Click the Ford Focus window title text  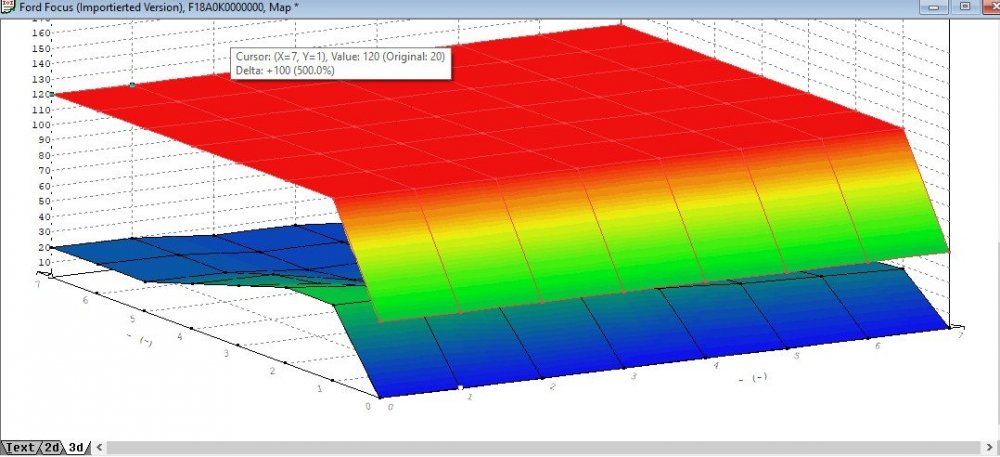161,8
